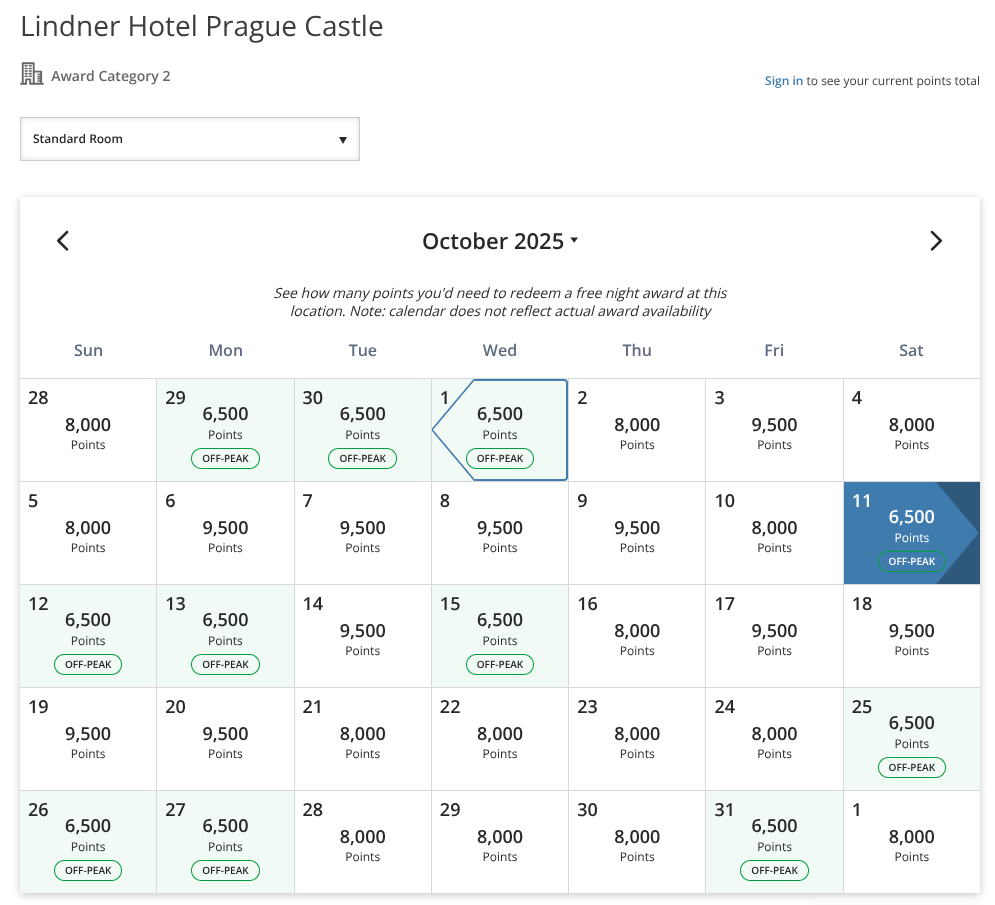The height and width of the screenshot is (905, 995).
Task: Click the Lindner Hotel Prague Castle title
Action: pos(202,26)
